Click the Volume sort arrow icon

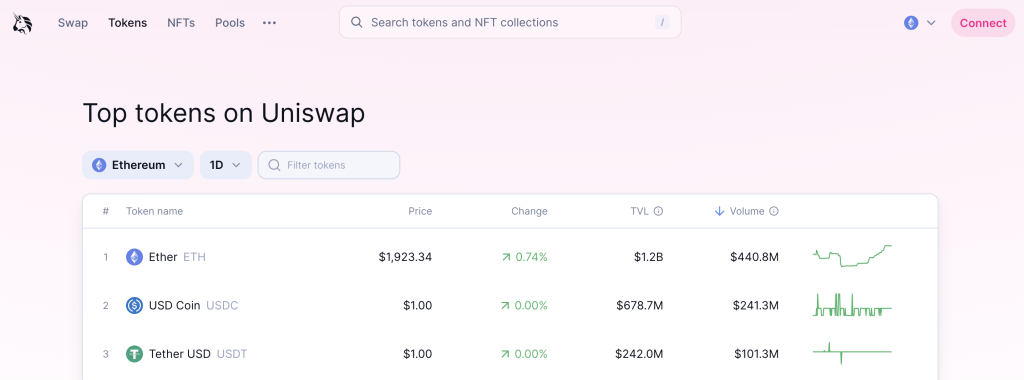pyautogui.click(x=719, y=211)
